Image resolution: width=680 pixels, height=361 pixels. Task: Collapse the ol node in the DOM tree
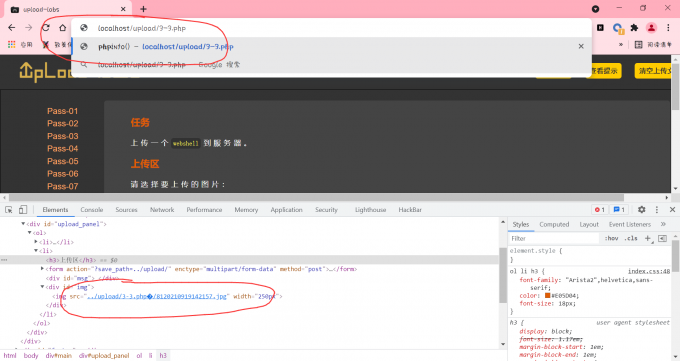(29, 233)
